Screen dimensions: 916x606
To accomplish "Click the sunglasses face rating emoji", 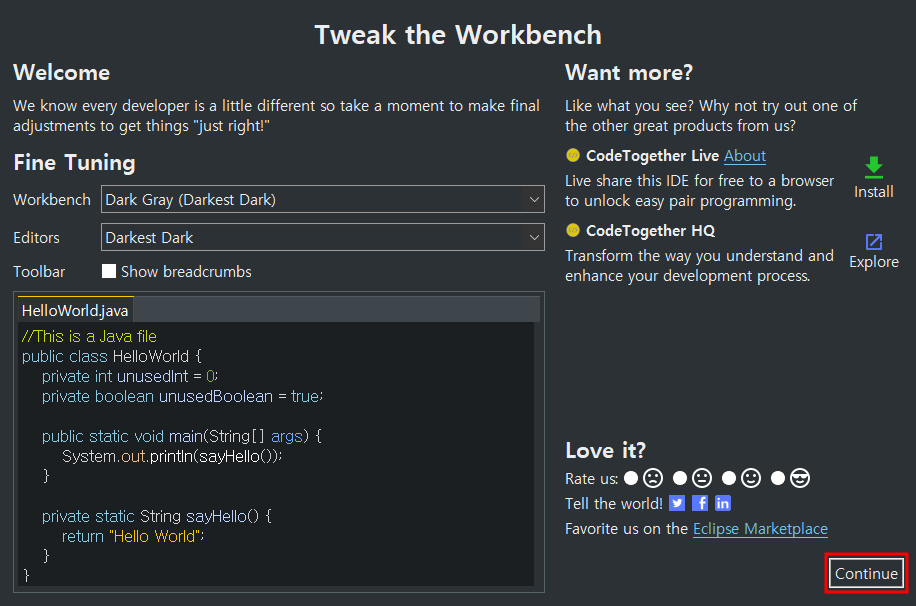I will [x=800, y=478].
